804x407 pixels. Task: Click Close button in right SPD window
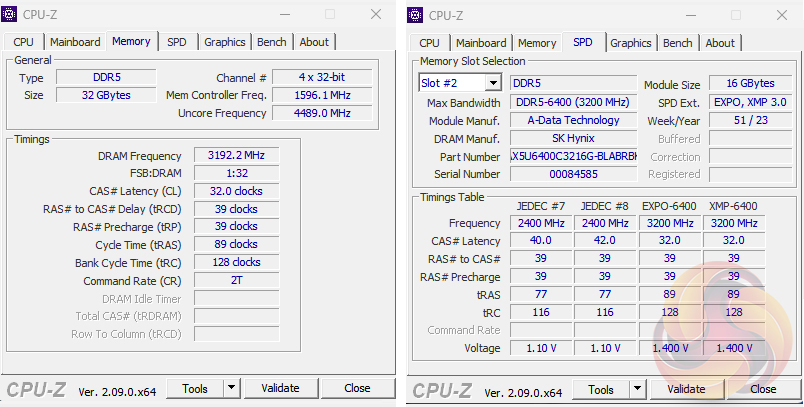click(763, 390)
